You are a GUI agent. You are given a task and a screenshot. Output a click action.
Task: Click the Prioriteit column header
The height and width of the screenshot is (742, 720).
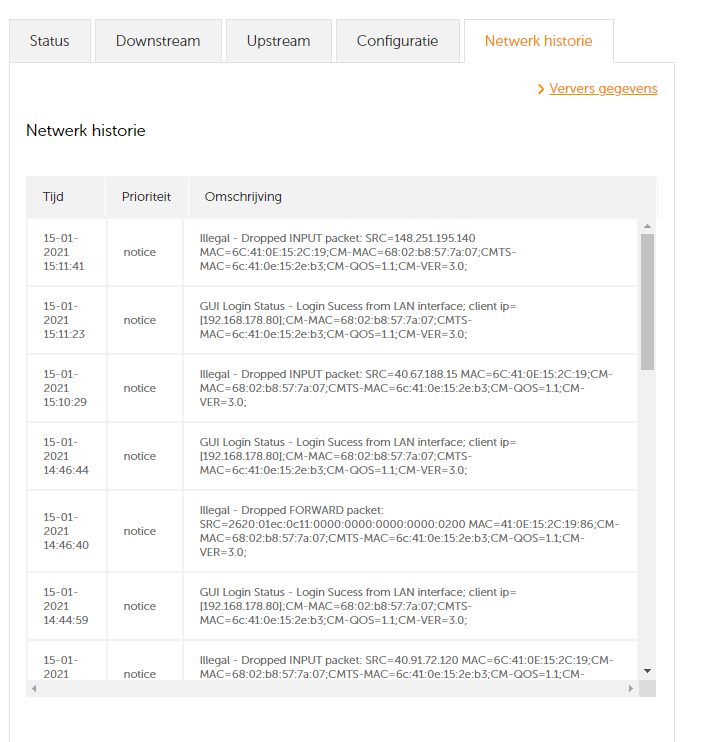146,197
